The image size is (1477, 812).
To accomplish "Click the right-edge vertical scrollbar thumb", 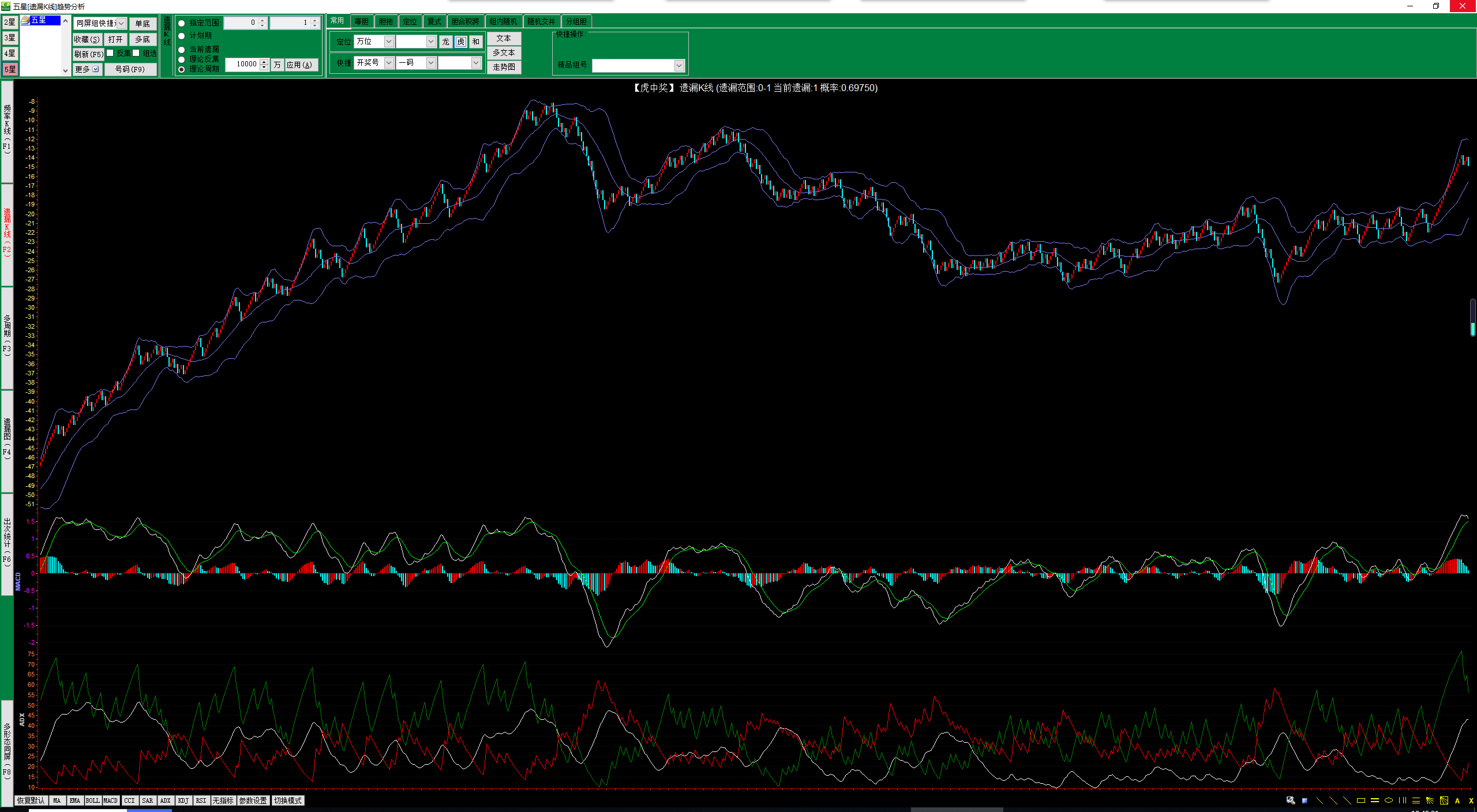I will click(1472, 317).
